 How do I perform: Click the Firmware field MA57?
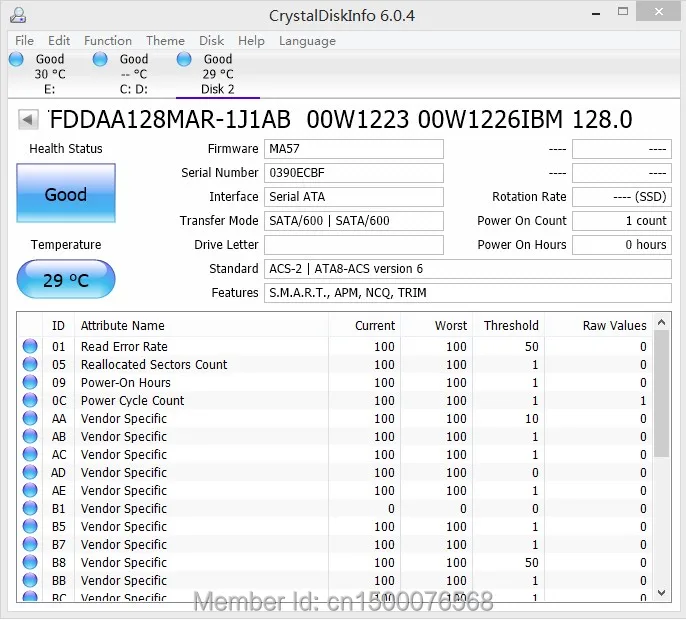tap(354, 149)
